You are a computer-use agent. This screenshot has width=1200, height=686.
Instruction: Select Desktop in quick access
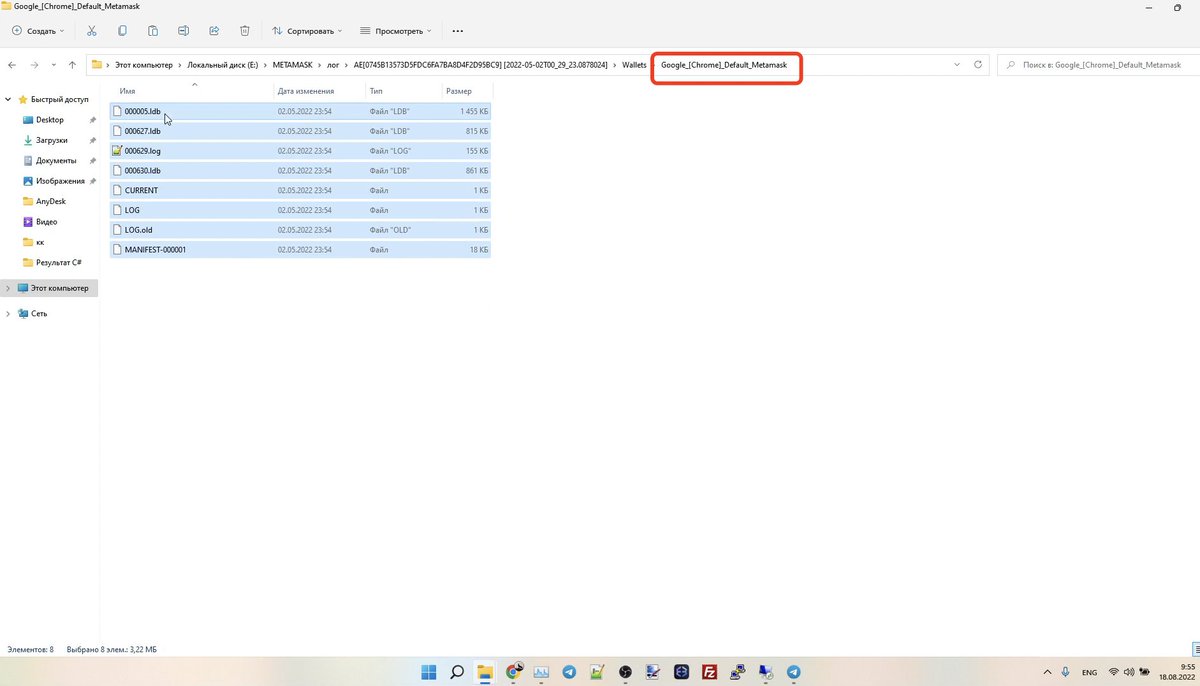[x=49, y=120]
